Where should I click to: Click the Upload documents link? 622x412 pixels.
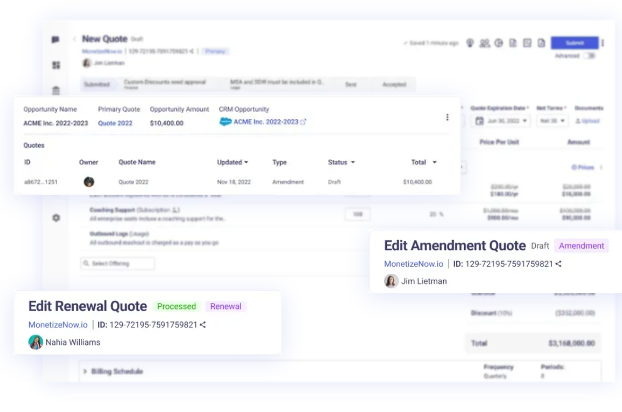(x=587, y=121)
